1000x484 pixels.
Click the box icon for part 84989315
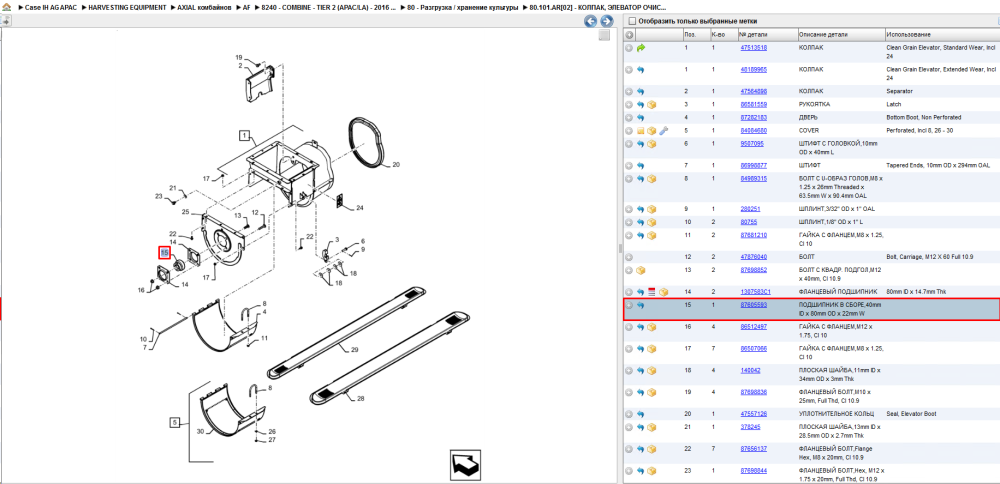coord(652,179)
